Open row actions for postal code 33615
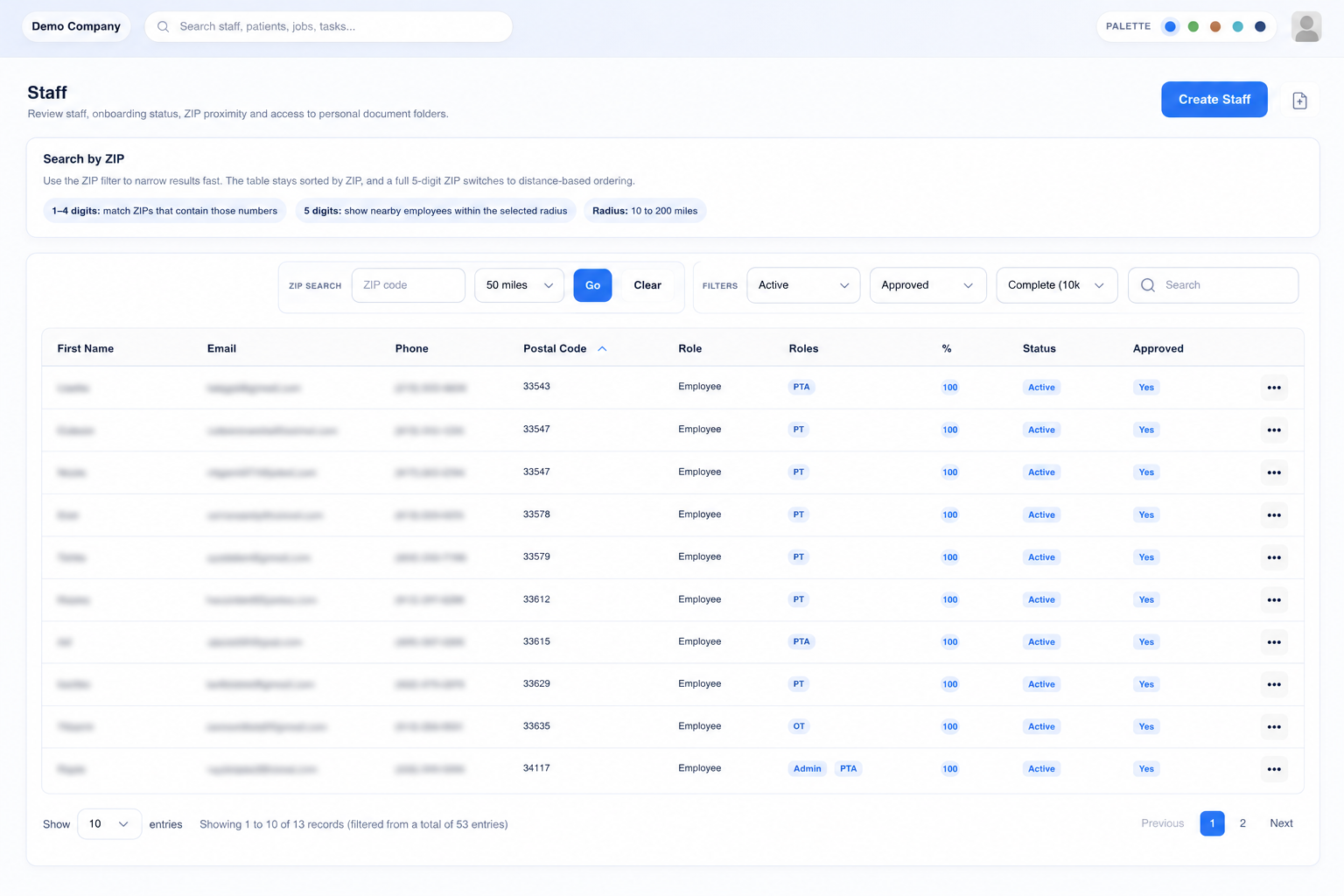1344x896 pixels. tap(1274, 642)
